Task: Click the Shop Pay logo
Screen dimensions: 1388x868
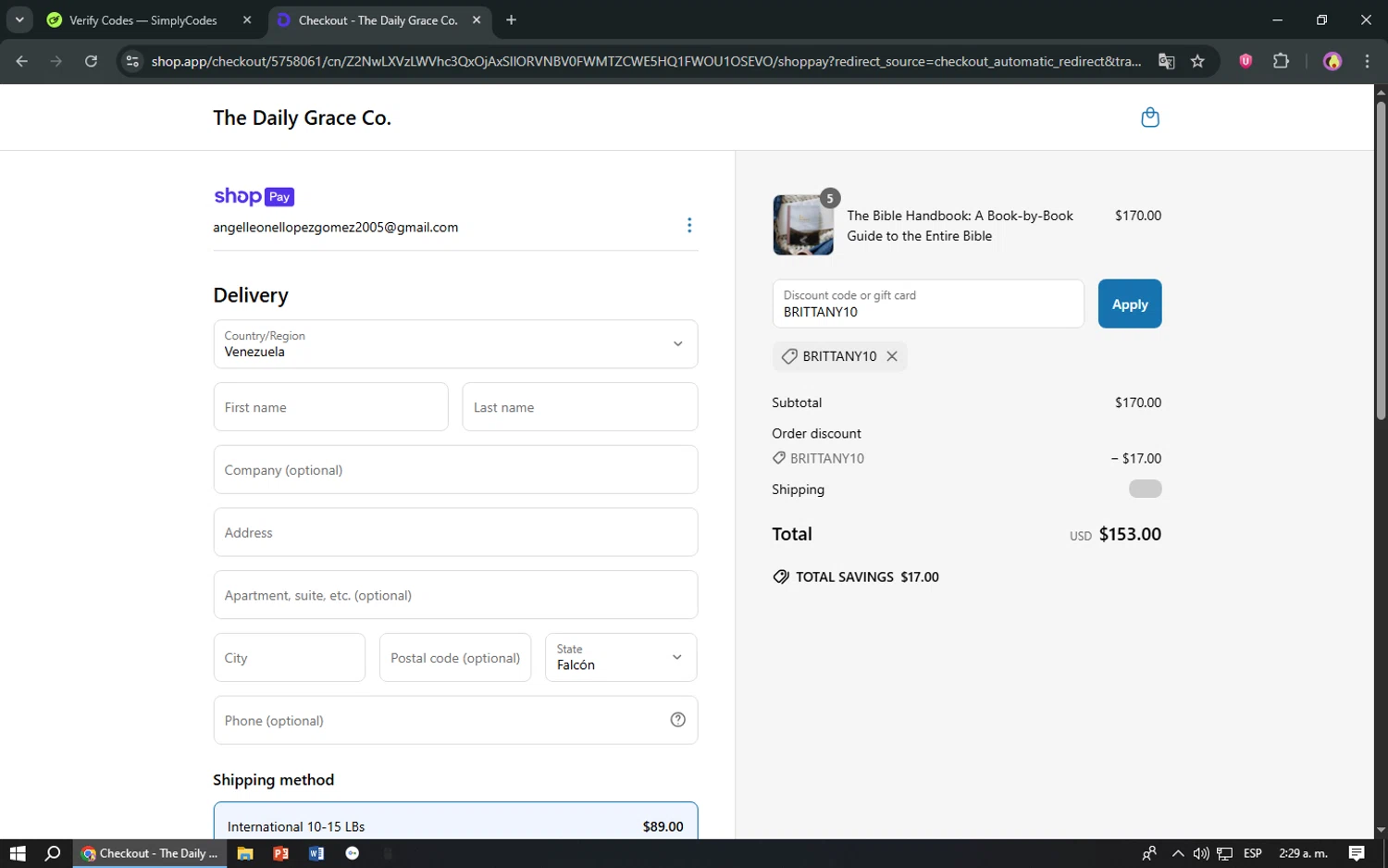Action: [x=254, y=196]
